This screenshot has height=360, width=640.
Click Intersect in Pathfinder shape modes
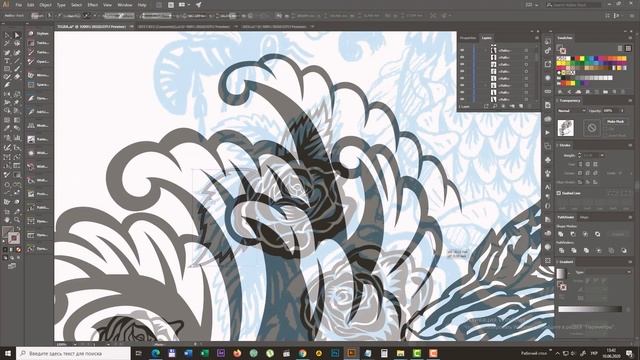click(x=585, y=234)
